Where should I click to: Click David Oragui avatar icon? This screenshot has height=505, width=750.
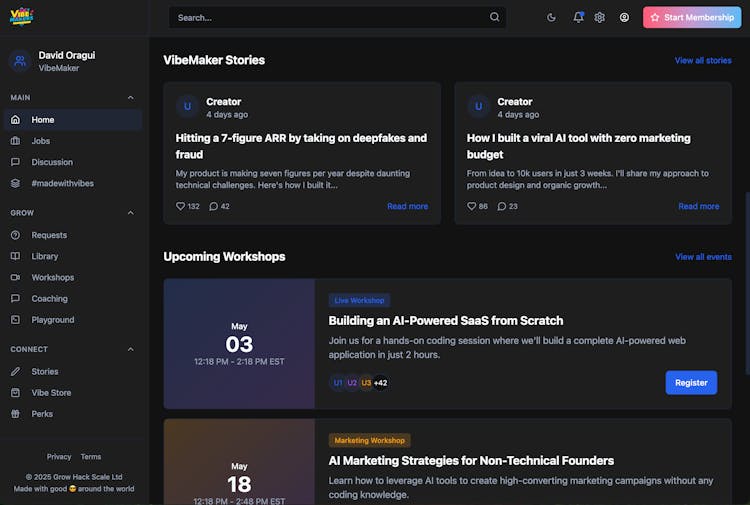(20, 61)
